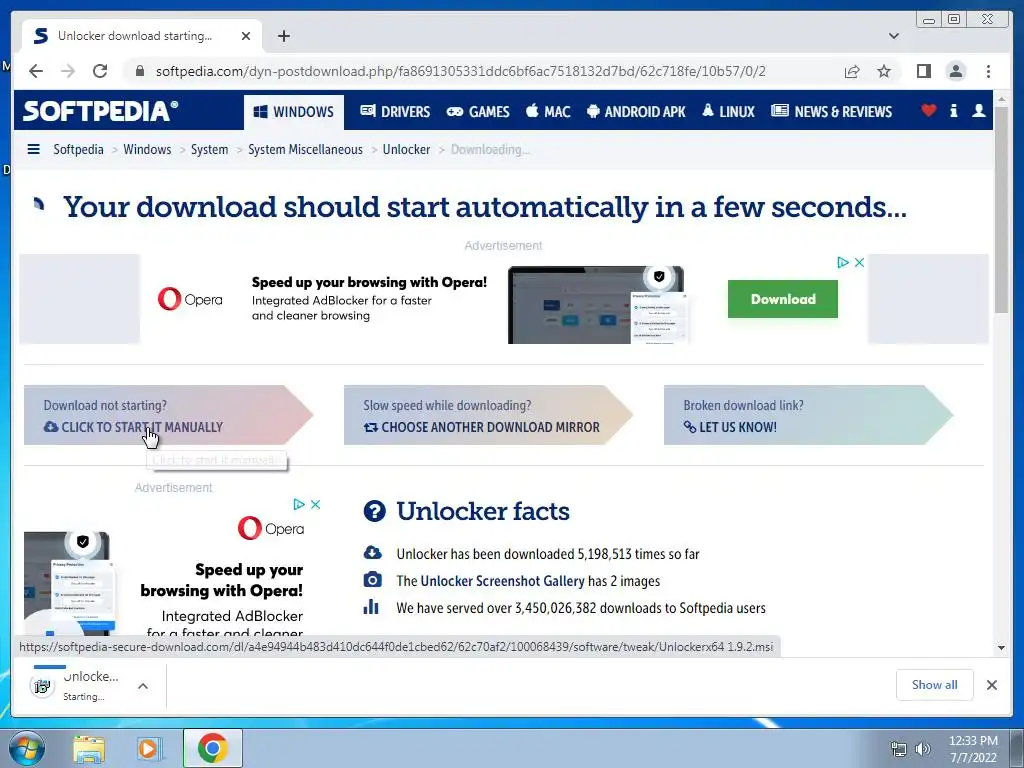This screenshot has width=1024, height=768.
Task: Open Windows Media Player from taskbar
Action: [149, 749]
